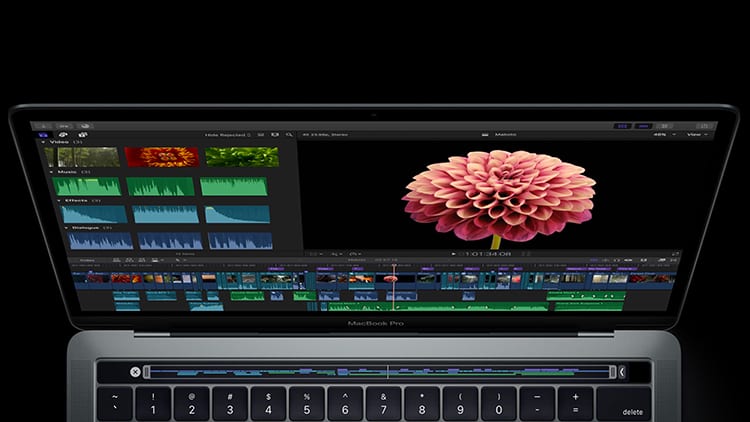The height and width of the screenshot is (422, 750).
Task: Click the Import Media toolbar button
Action: (44, 126)
